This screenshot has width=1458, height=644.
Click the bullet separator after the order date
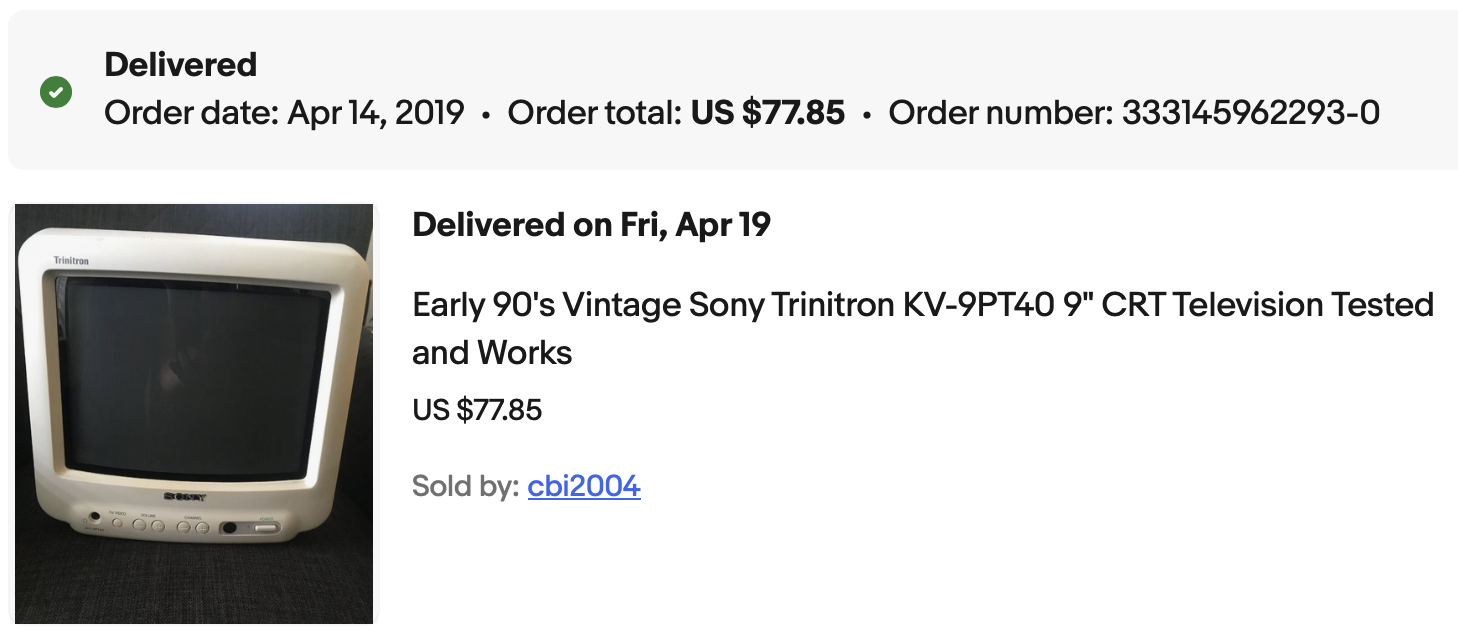[x=486, y=115]
